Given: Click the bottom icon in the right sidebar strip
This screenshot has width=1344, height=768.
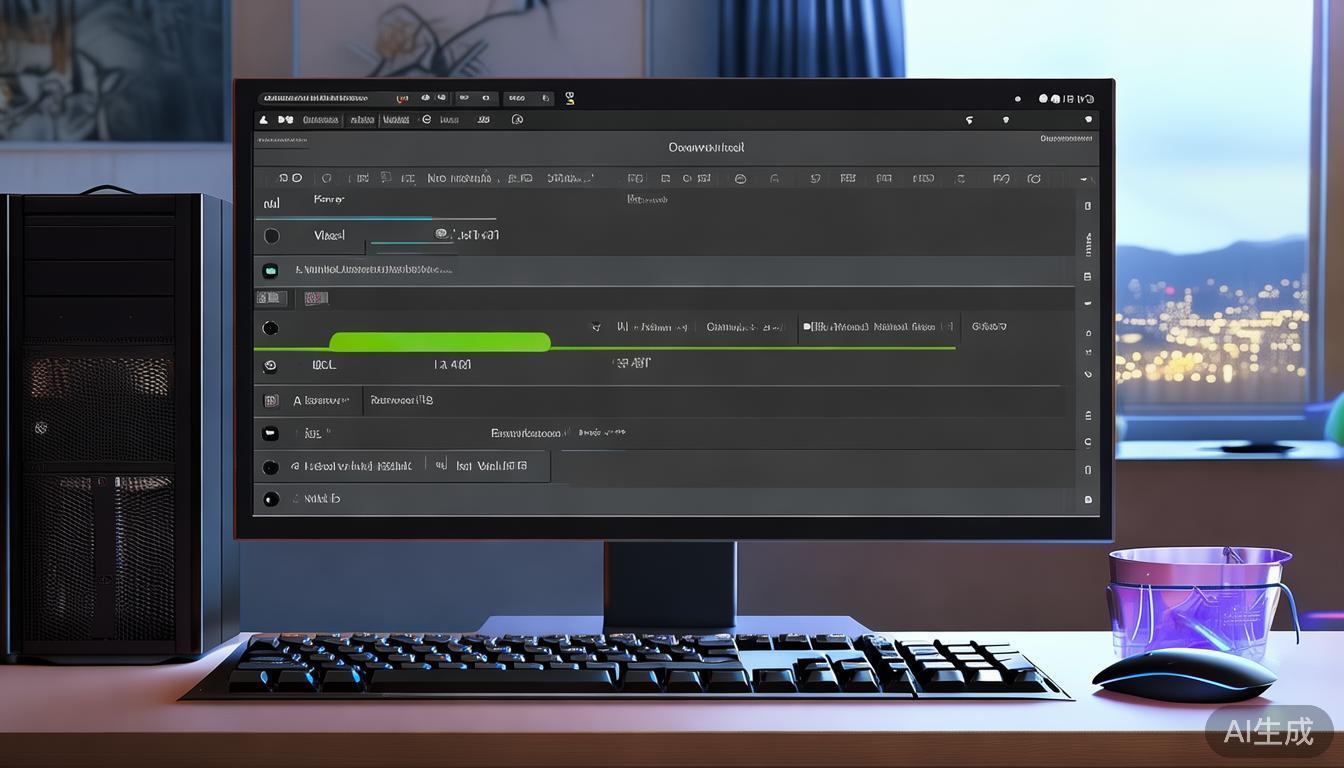Looking at the screenshot, I should pyautogui.click(x=1088, y=499).
